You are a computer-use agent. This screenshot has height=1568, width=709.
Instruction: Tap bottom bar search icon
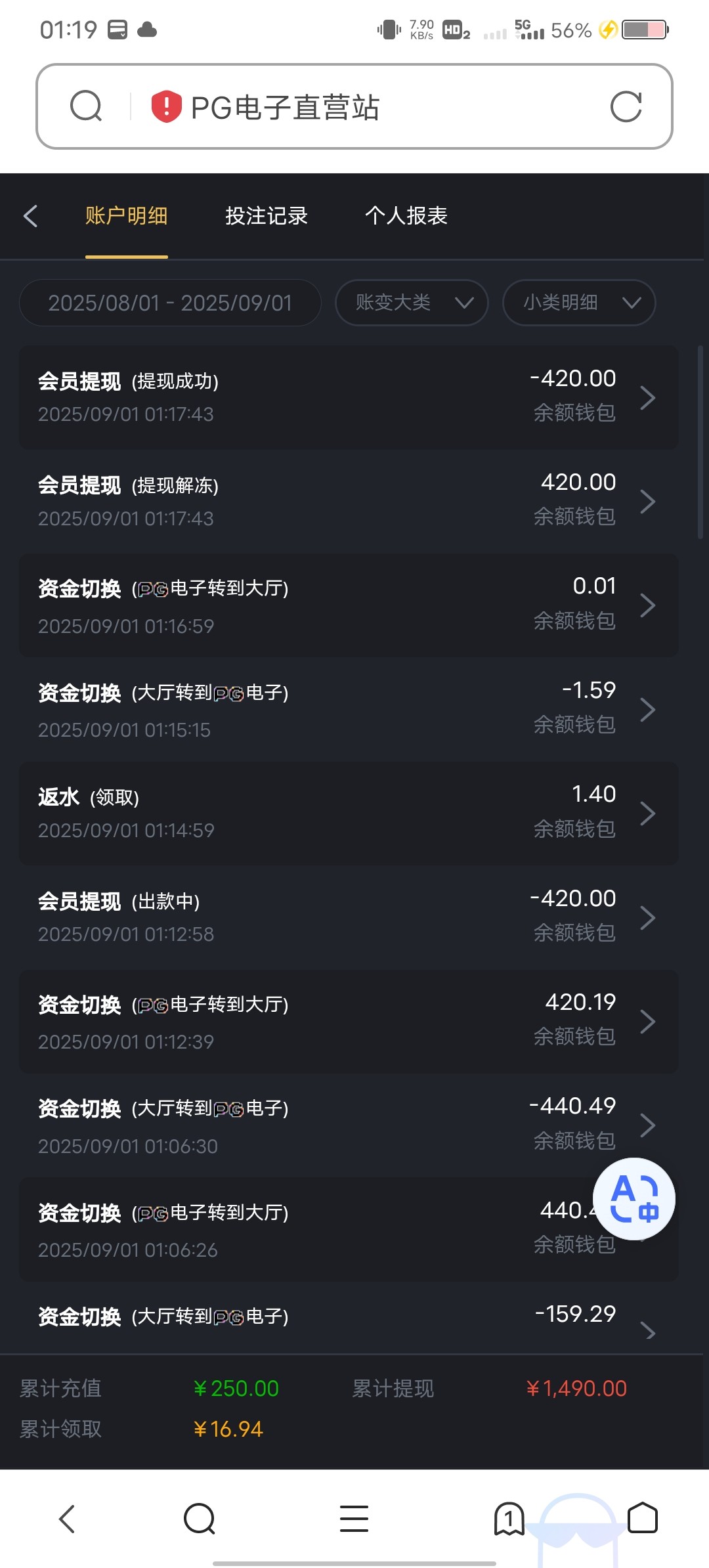click(x=199, y=1518)
